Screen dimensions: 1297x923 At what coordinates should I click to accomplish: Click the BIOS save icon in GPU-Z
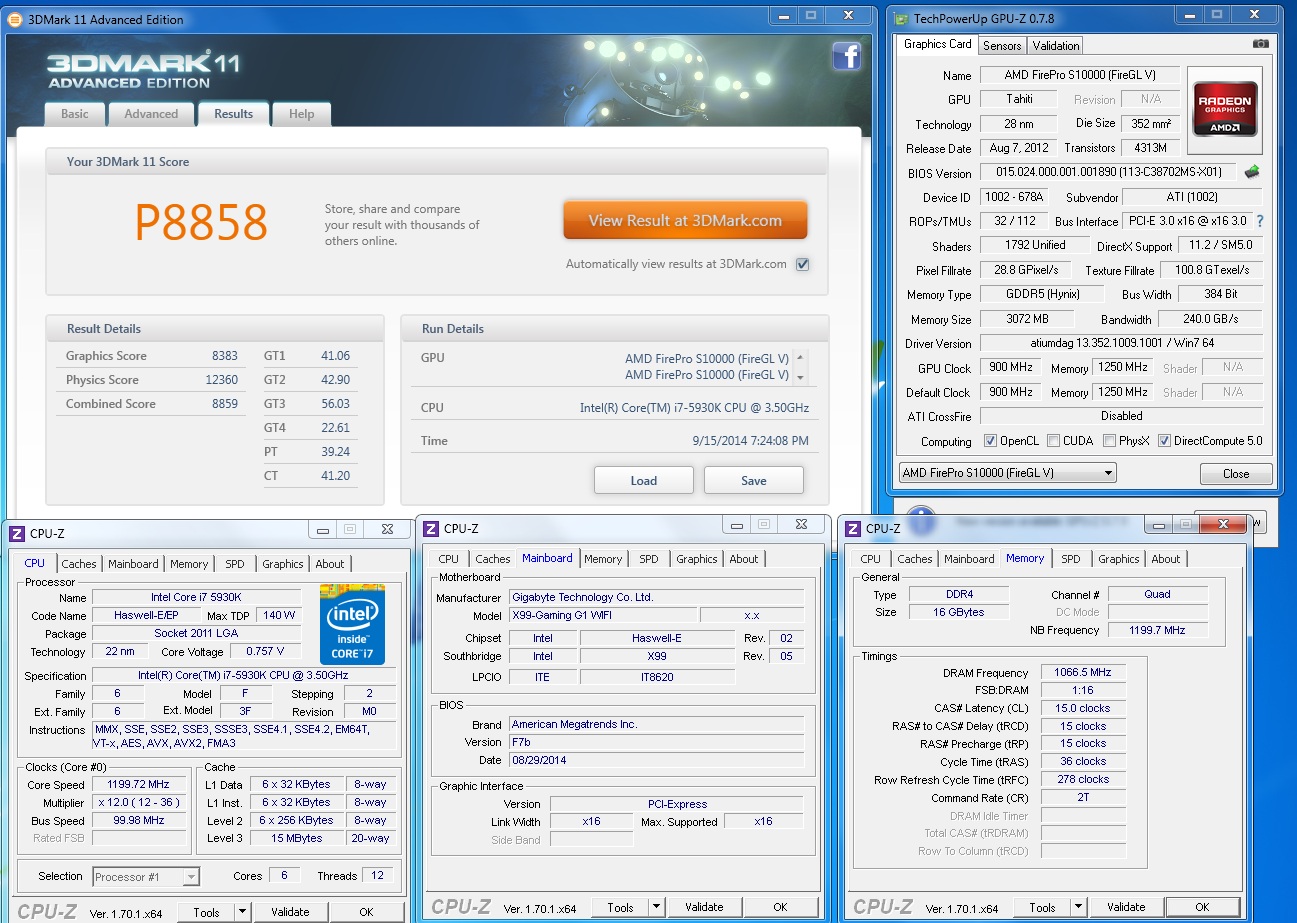click(1252, 172)
